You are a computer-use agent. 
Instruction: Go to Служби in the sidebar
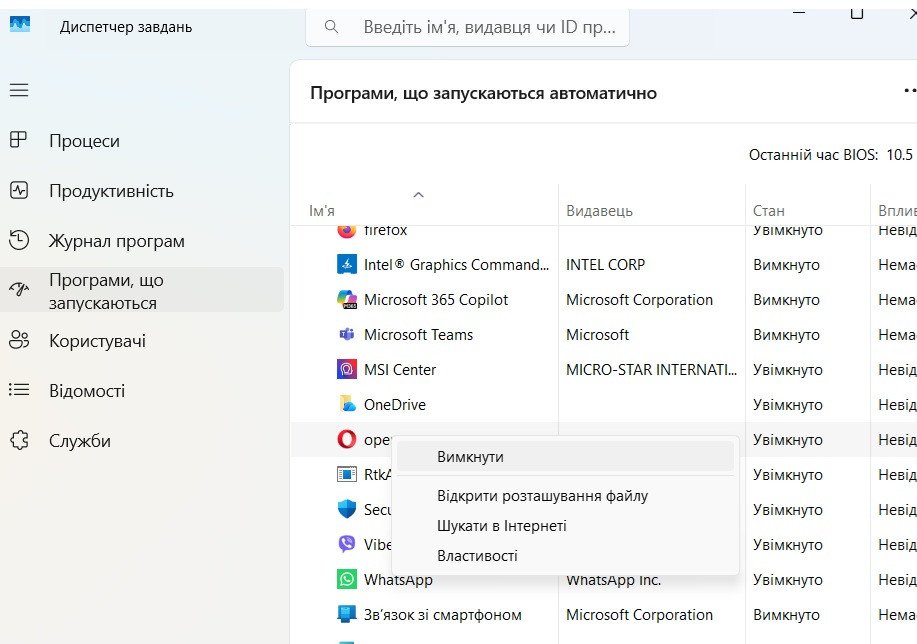80,441
